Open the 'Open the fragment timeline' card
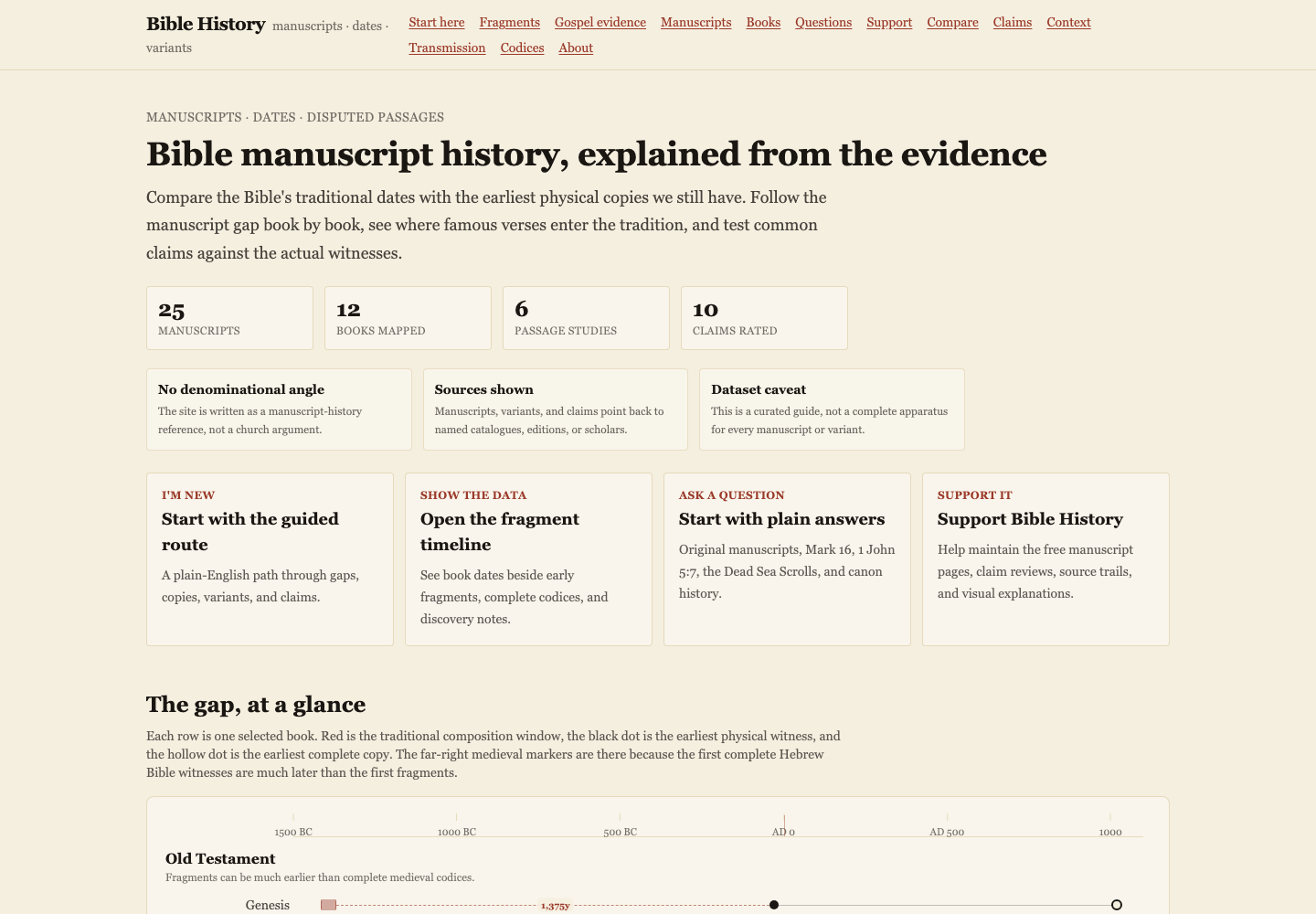This screenshot has width=1316, height=914. point(528,559)
